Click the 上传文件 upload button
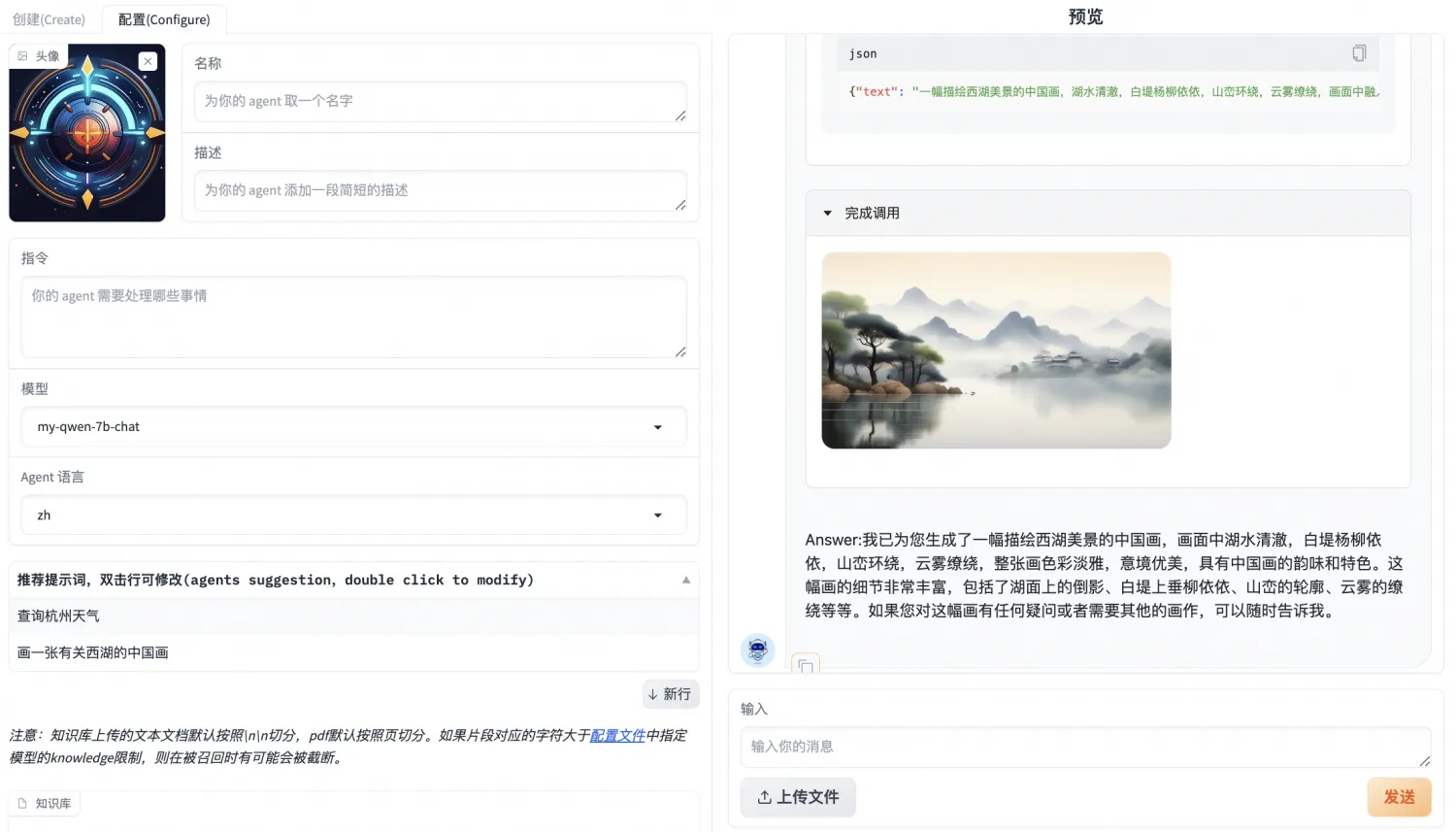 (x=798, y=797)
